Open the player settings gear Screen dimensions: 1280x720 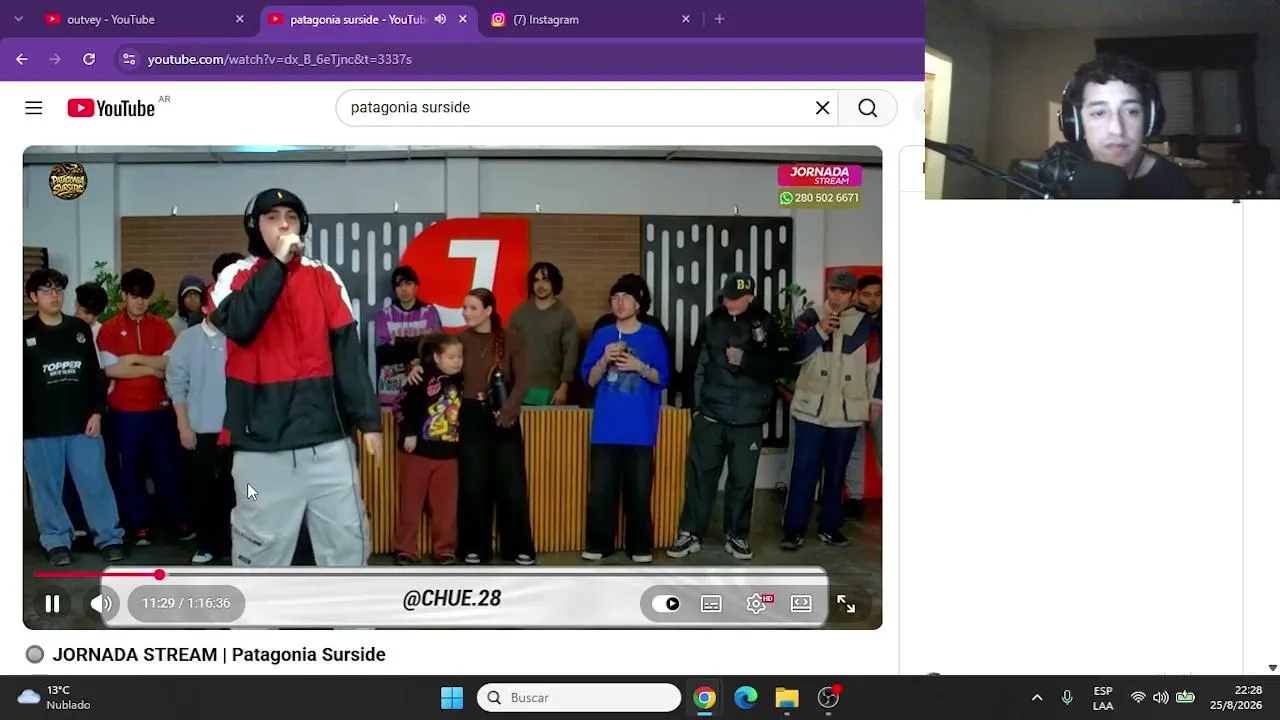[757, 603]
